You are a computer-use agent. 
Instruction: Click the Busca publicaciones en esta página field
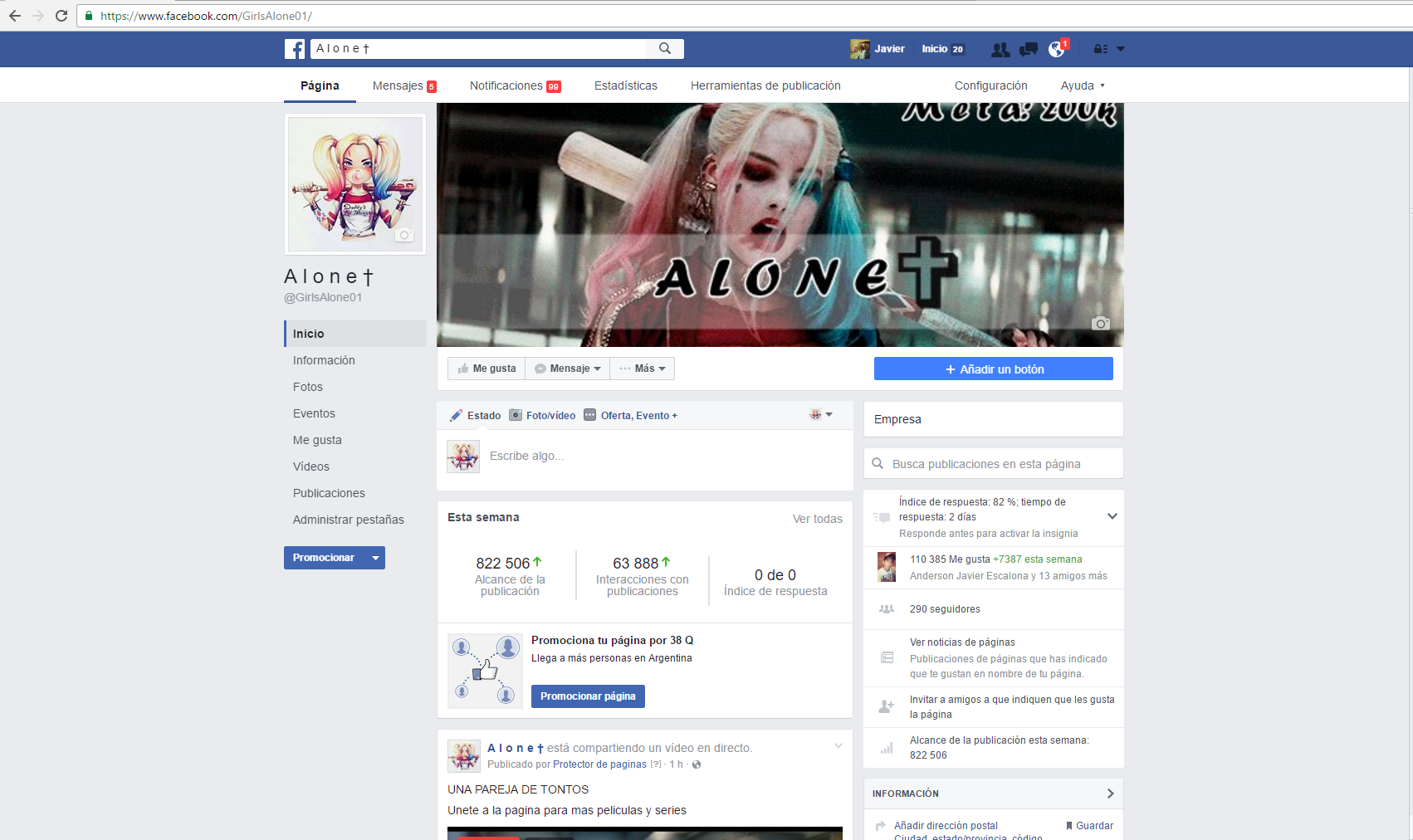994,463
